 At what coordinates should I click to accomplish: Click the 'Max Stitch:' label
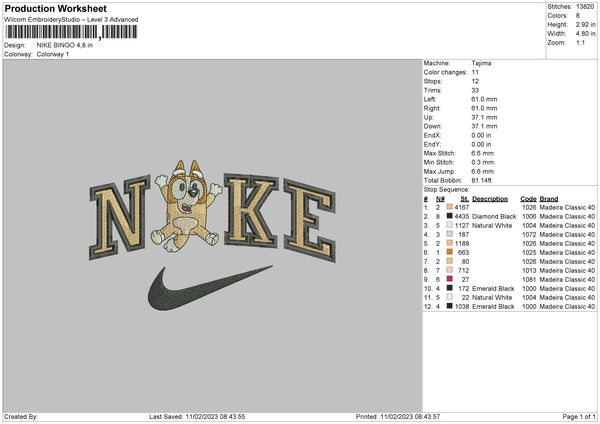click(439, 153)
